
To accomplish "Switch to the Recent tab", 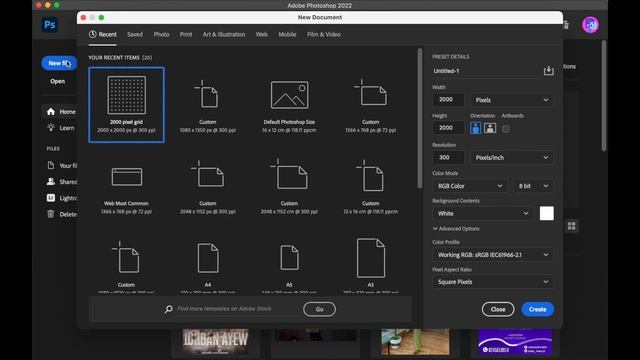I will (x=103, y=35).
